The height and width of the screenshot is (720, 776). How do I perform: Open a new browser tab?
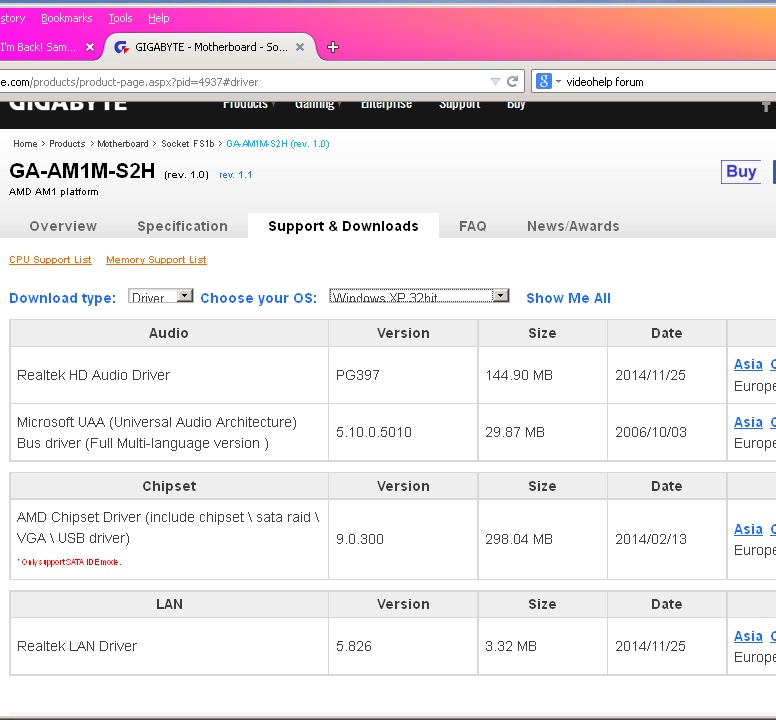pos(333,47)
